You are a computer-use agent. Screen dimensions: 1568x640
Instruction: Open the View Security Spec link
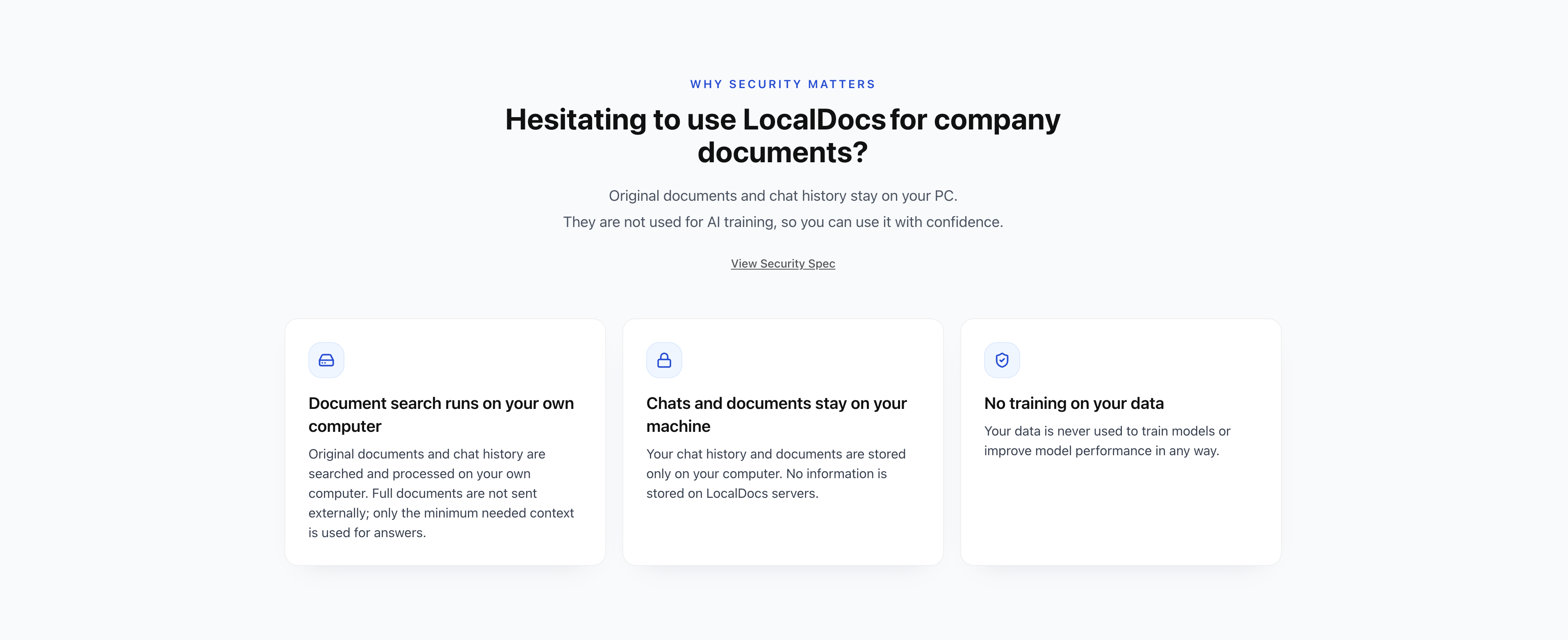point(783,263)
